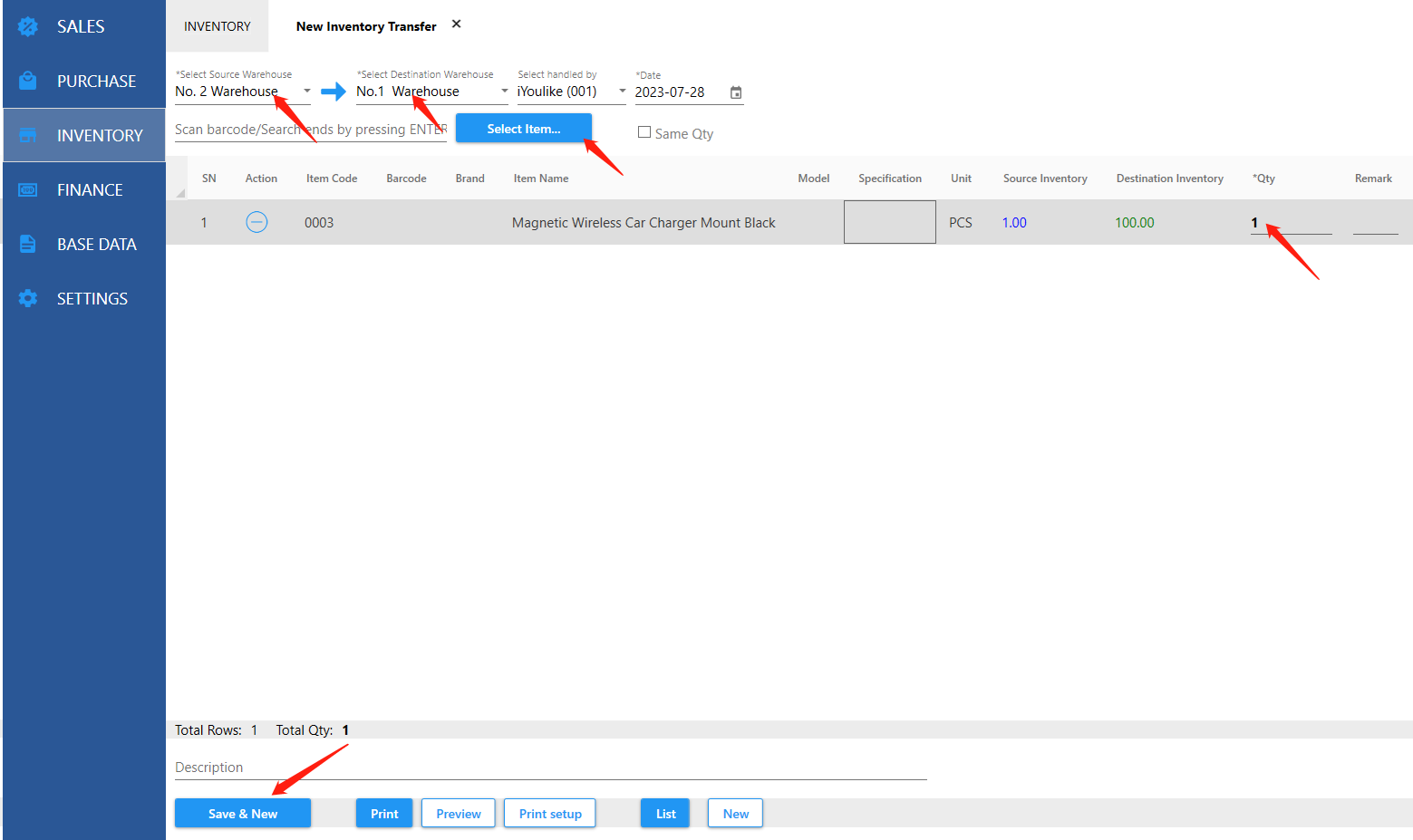Open the date picker calendar icon
1413x840 pixels.
pos(736,92)
